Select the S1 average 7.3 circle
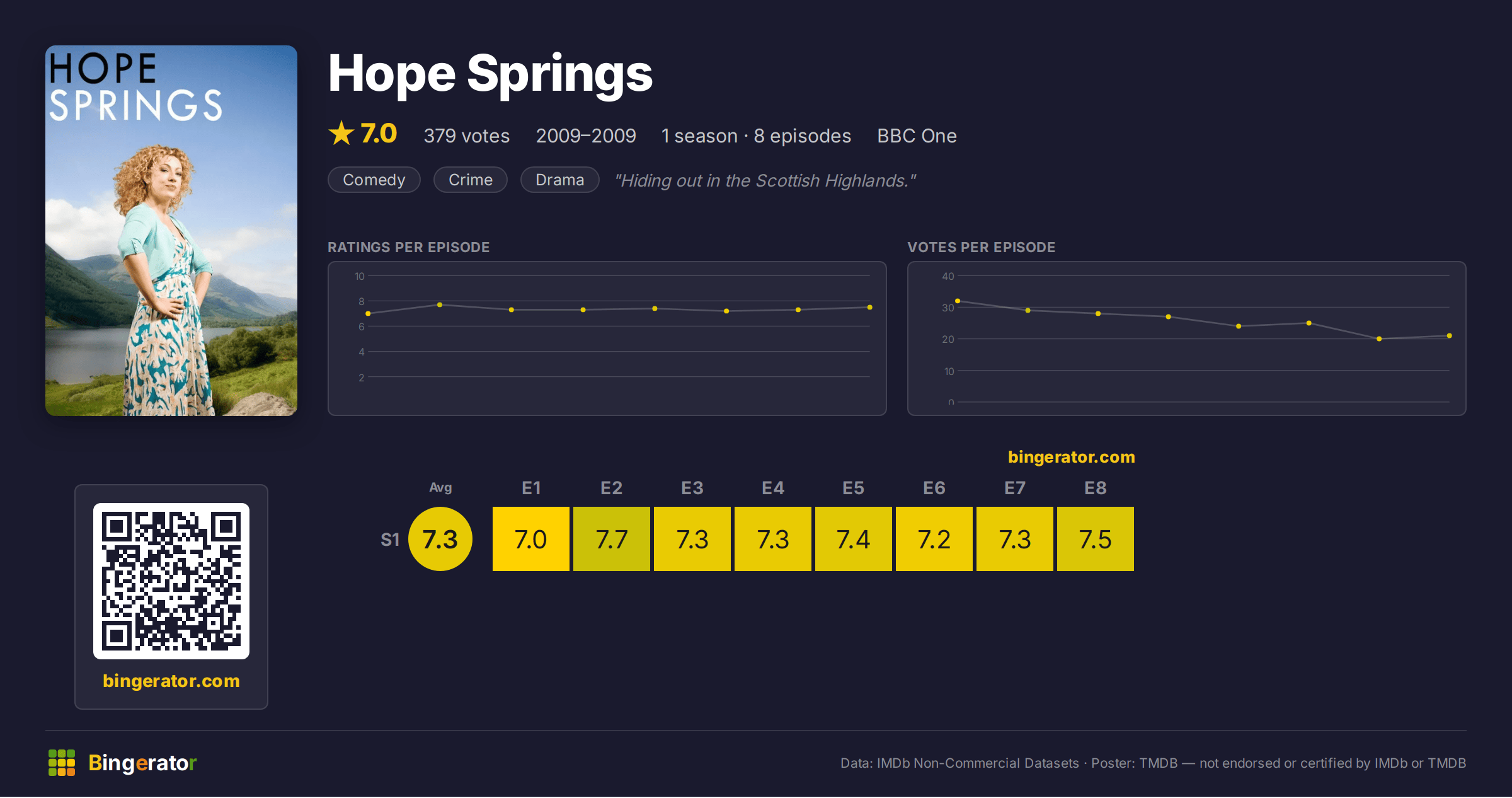Viewport: 1512px width, 798px height. pyautogui.click(x=440, y=539)
